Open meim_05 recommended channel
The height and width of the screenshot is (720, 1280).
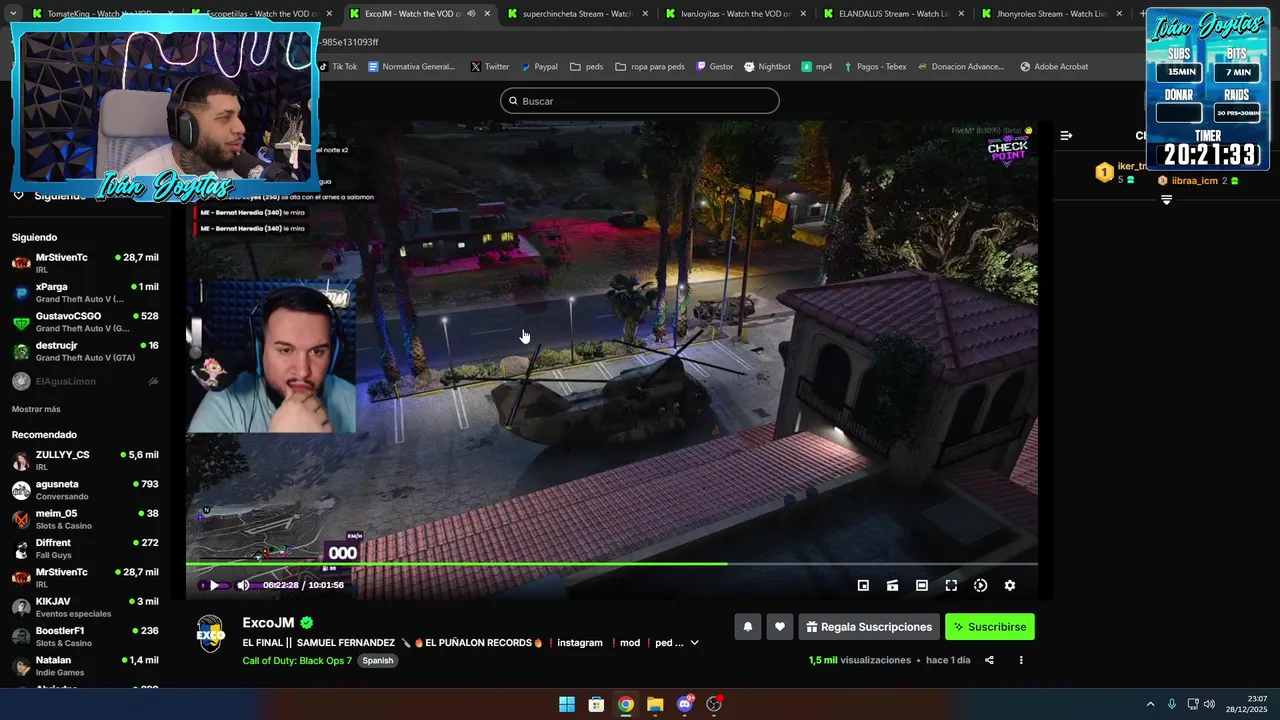point(85,519)
